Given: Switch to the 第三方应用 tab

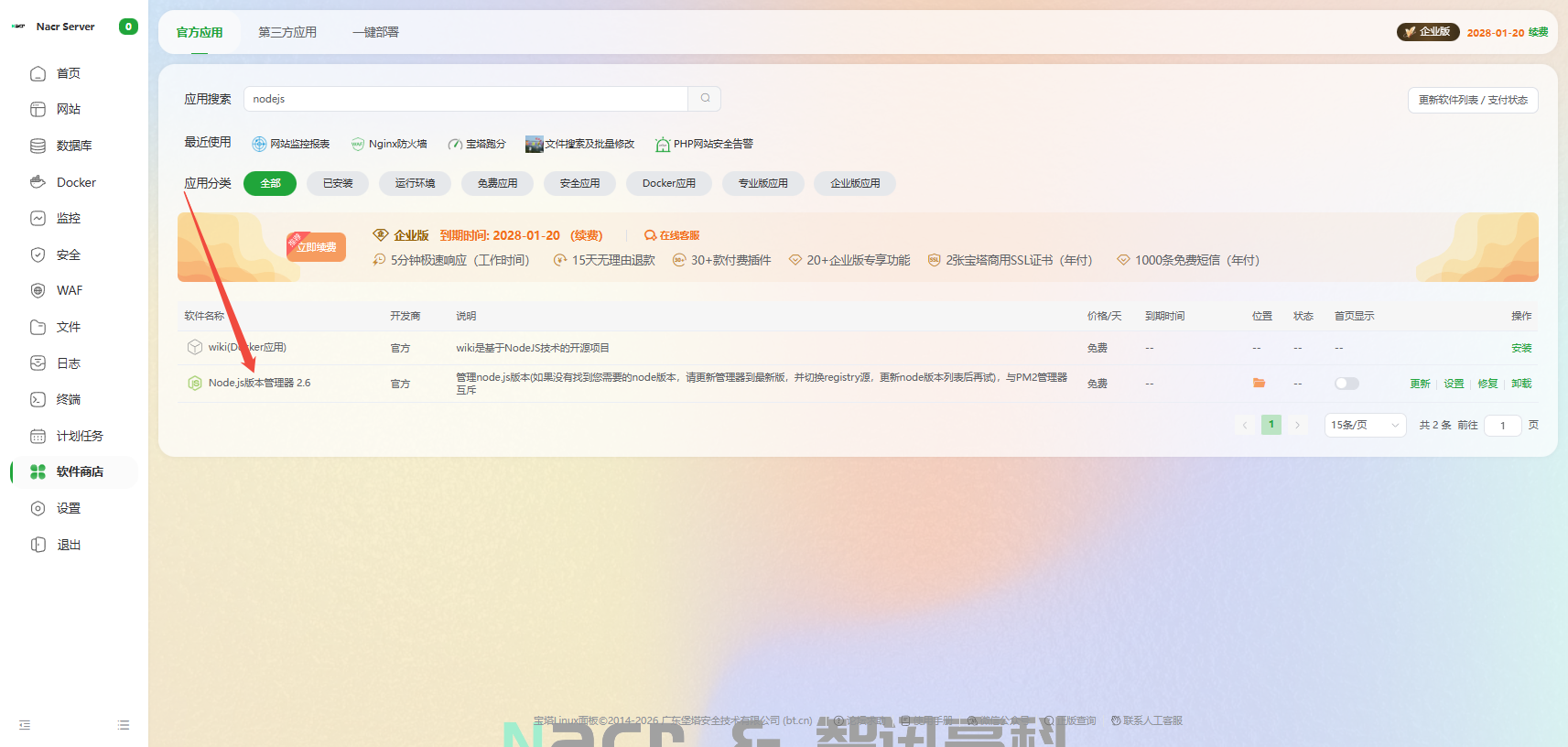Looking at the screenshot, I should 287,32.
